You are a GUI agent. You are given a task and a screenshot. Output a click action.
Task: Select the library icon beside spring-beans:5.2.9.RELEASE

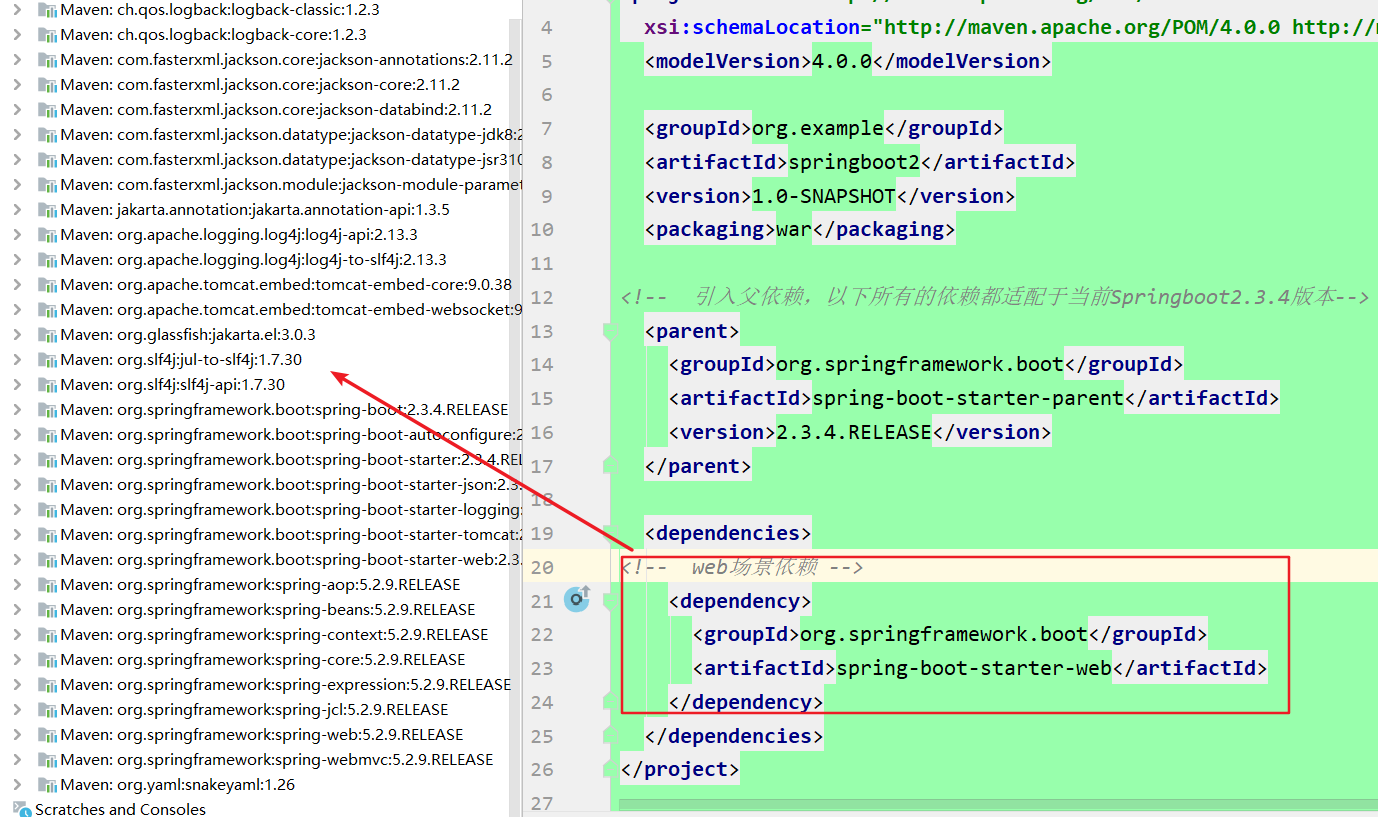pyautogui.click(x=46, y=610)
